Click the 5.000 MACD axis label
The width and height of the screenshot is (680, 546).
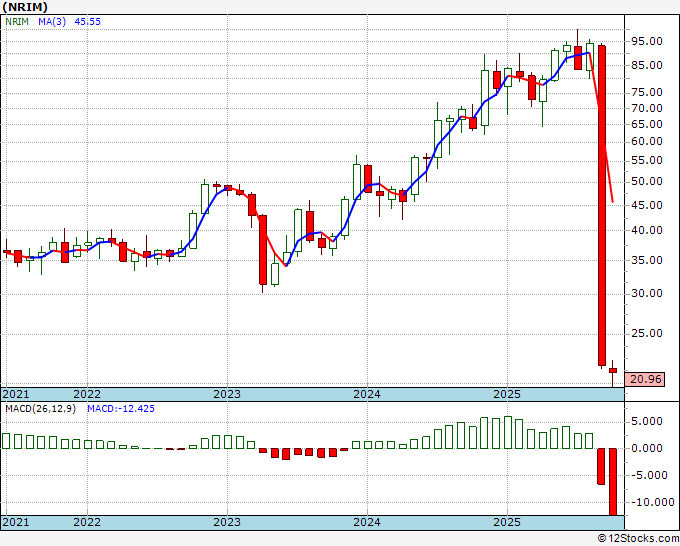(x=647, y=422)
